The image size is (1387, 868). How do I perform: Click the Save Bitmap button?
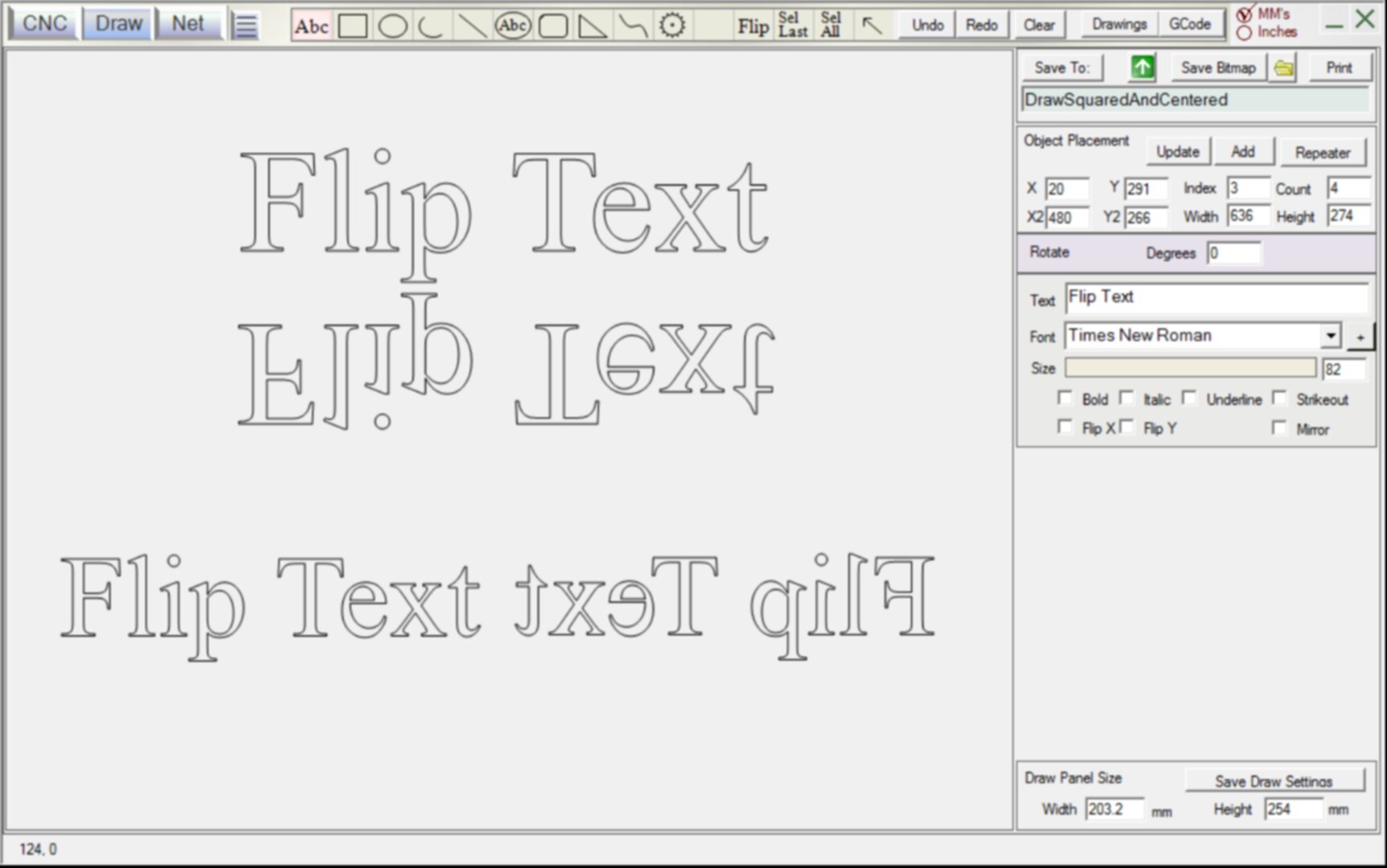point(1217,68)
